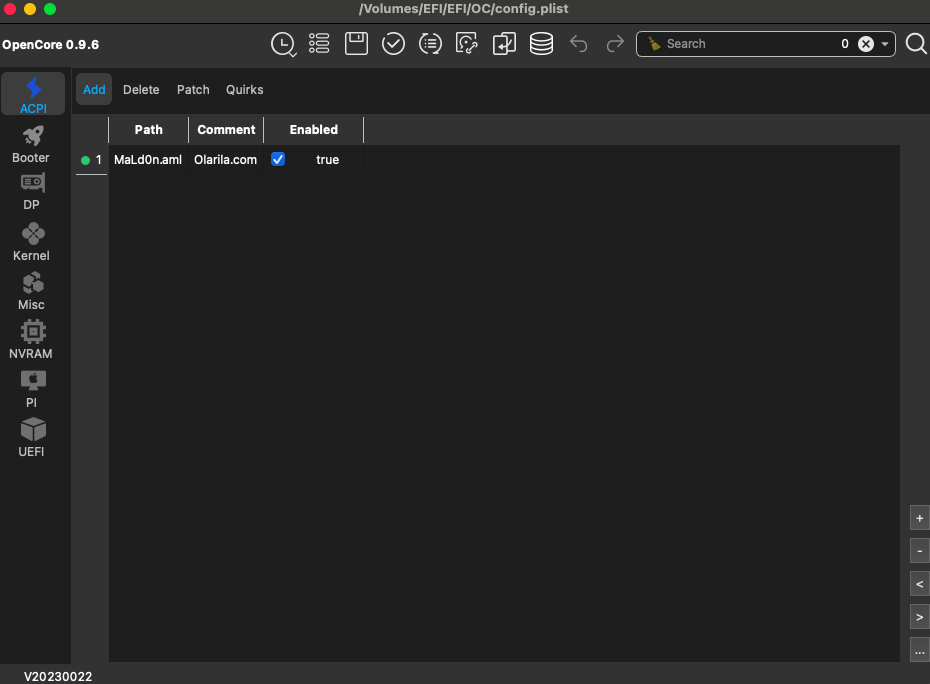
Task: Open the database stack icon
Action: pyautogui.click(x=541, y=44)
